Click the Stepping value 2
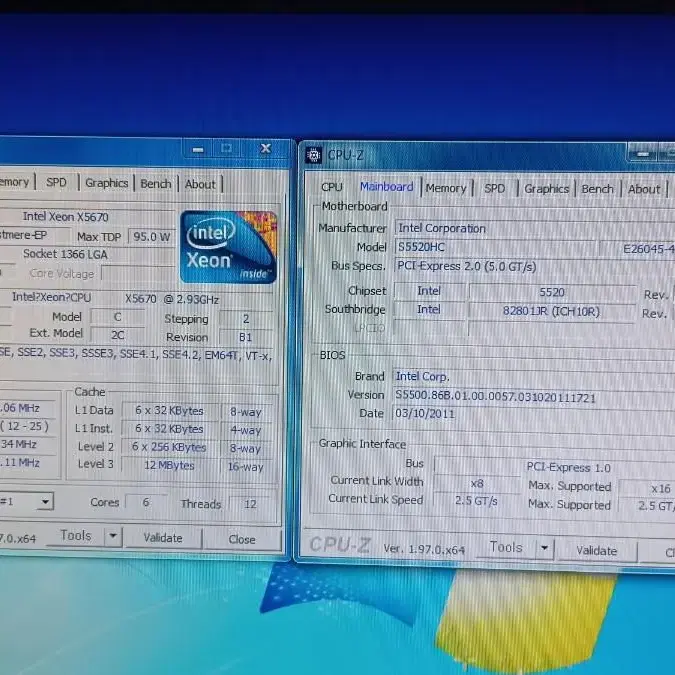The width and height of the screenshot is (675, 675). [246, 319]
